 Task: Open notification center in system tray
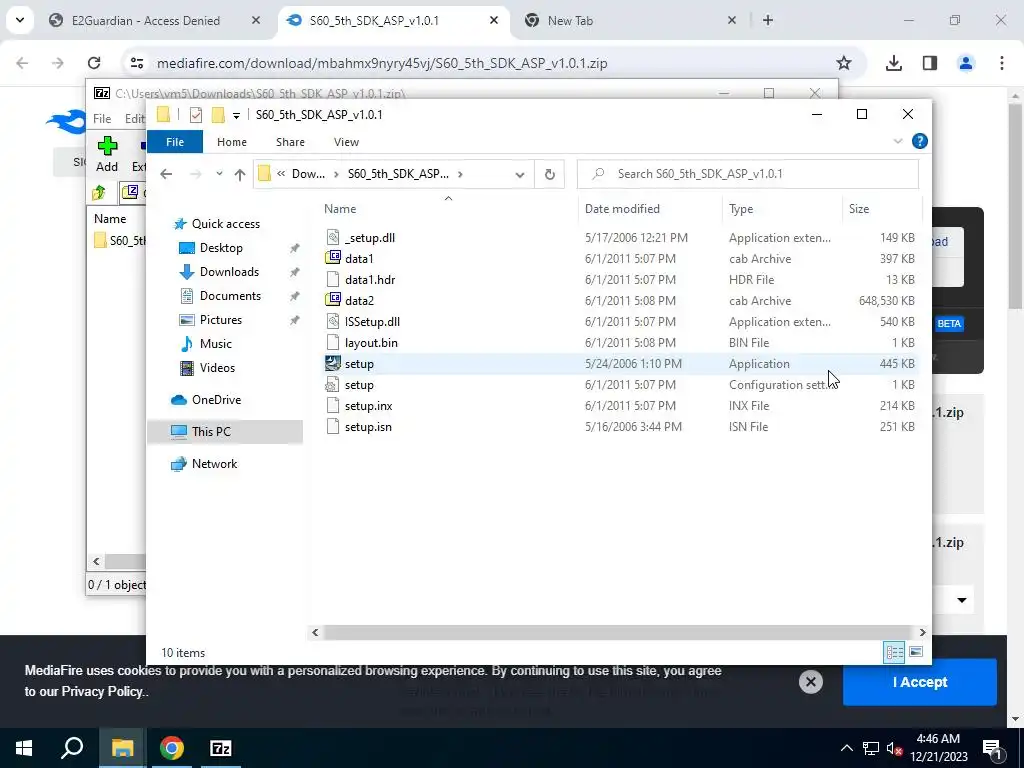click(x=992, y=748)
